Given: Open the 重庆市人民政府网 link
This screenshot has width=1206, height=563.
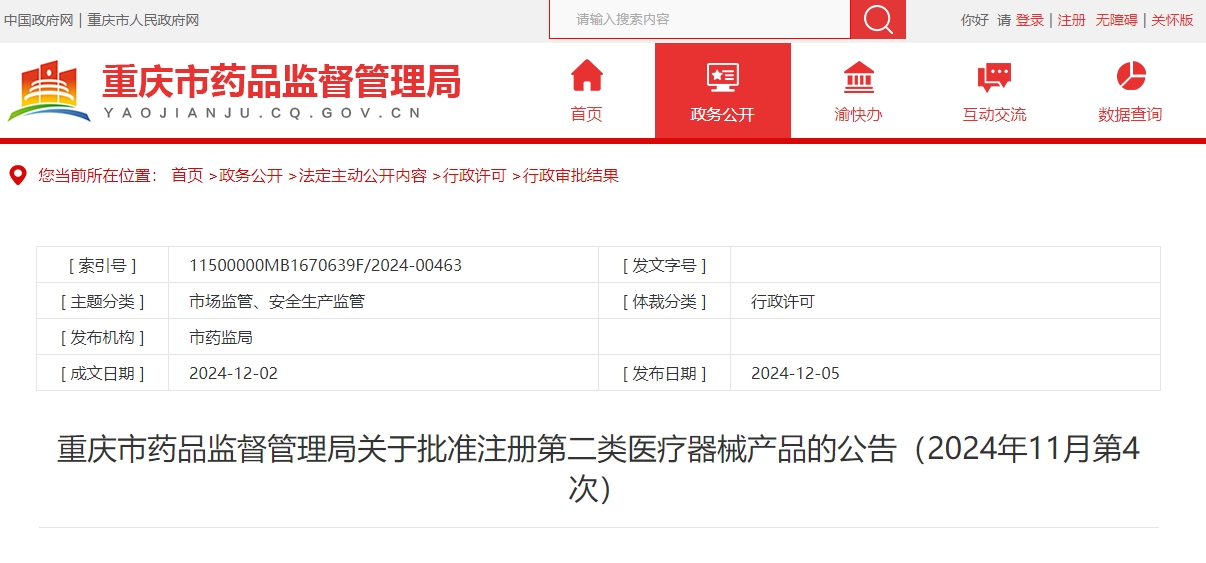Looking at the screenshot, I should [x=143, y=20].
